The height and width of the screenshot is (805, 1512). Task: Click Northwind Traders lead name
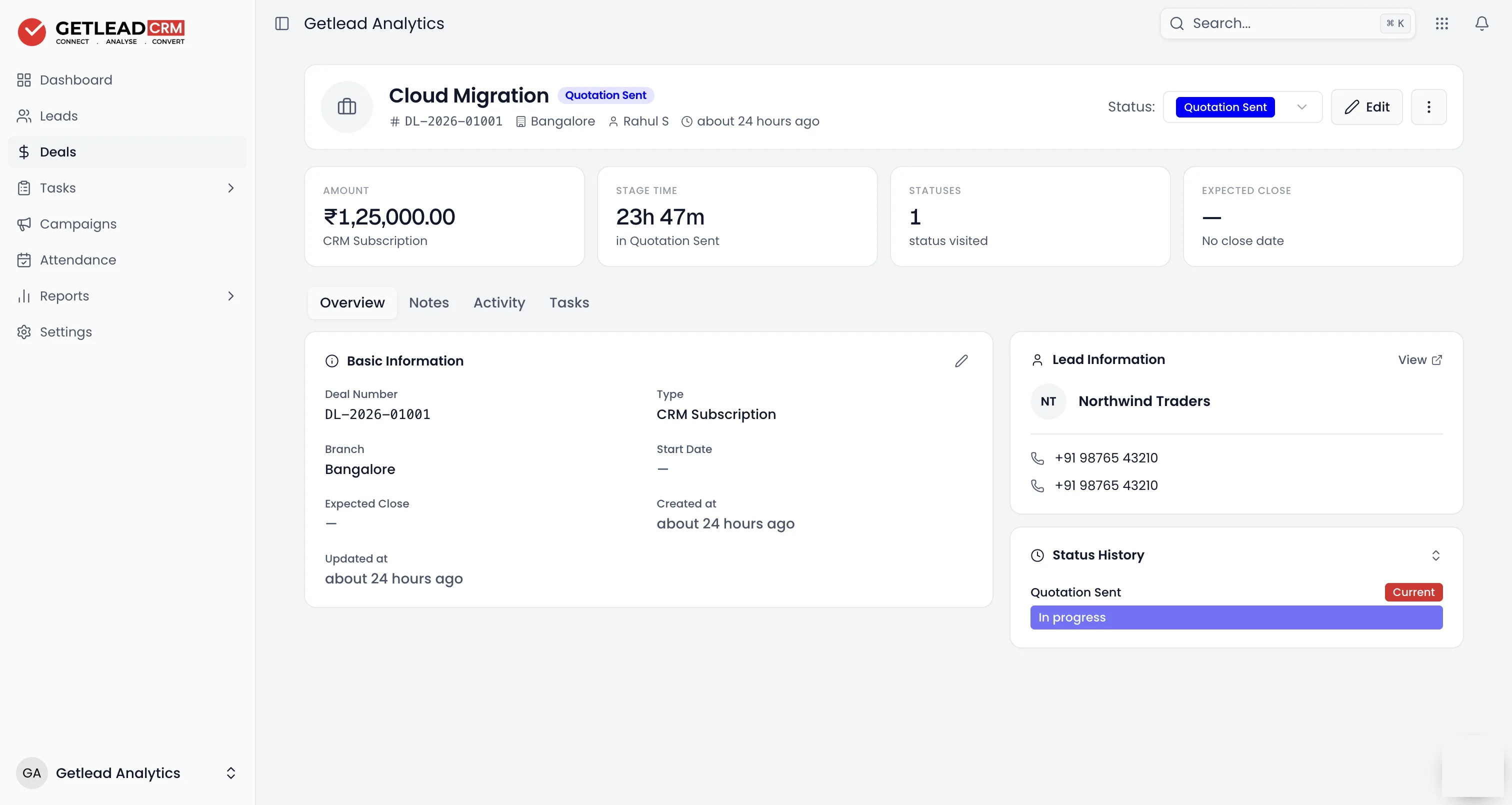(1144, 401)
